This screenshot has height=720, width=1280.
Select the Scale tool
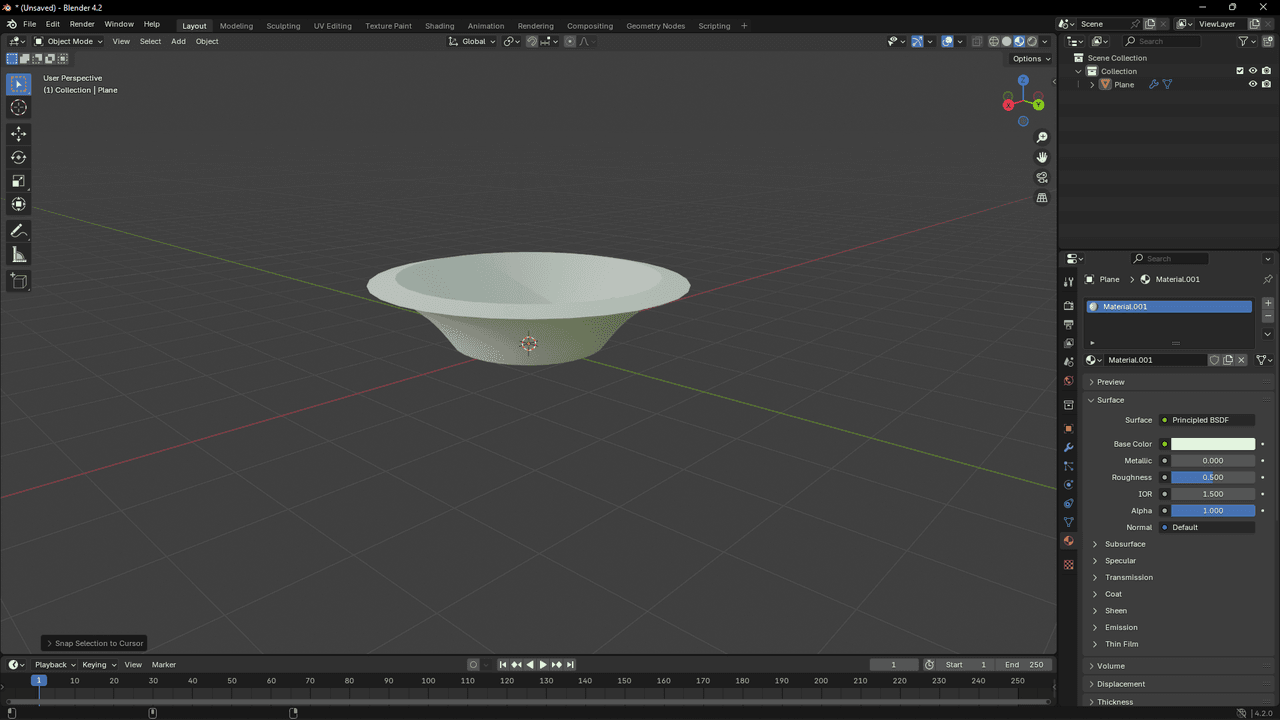(18, 181)
